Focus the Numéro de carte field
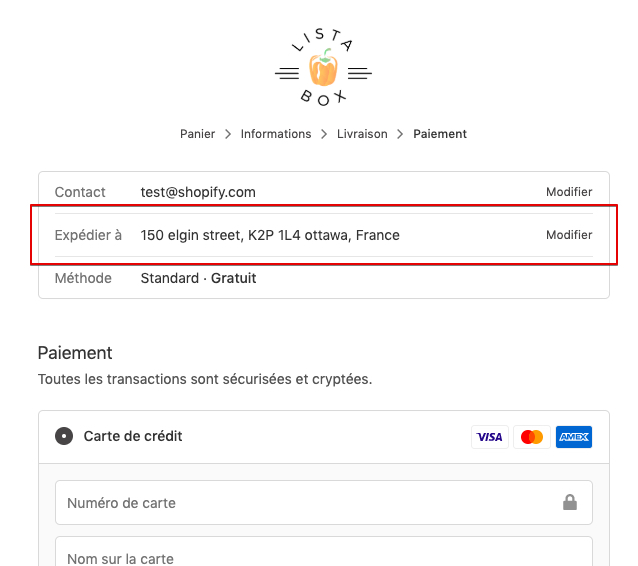This screenshot has width=638, height=566. point(300,502)
